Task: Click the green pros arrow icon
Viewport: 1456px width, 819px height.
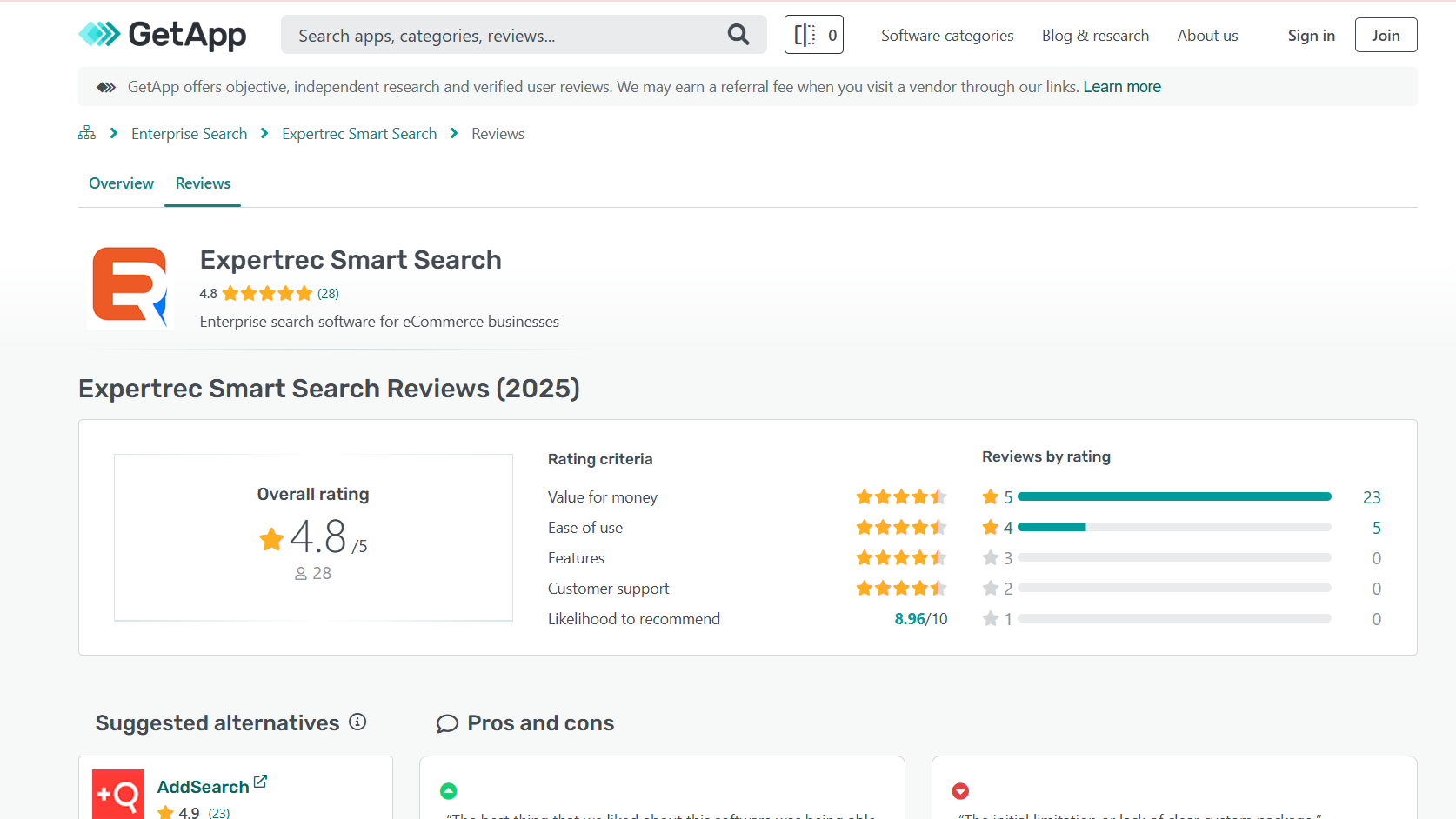Action: pyautogui.click(x=449, y=791)
